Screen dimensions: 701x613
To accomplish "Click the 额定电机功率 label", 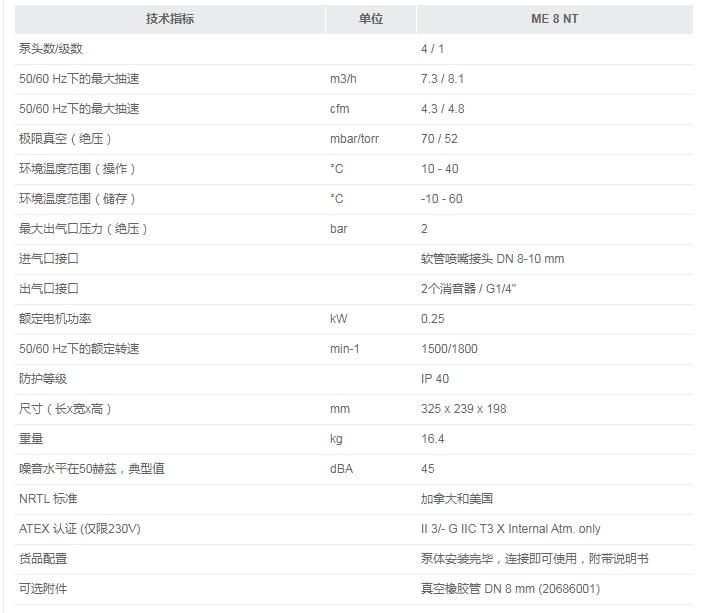I will tap(55, 318).
